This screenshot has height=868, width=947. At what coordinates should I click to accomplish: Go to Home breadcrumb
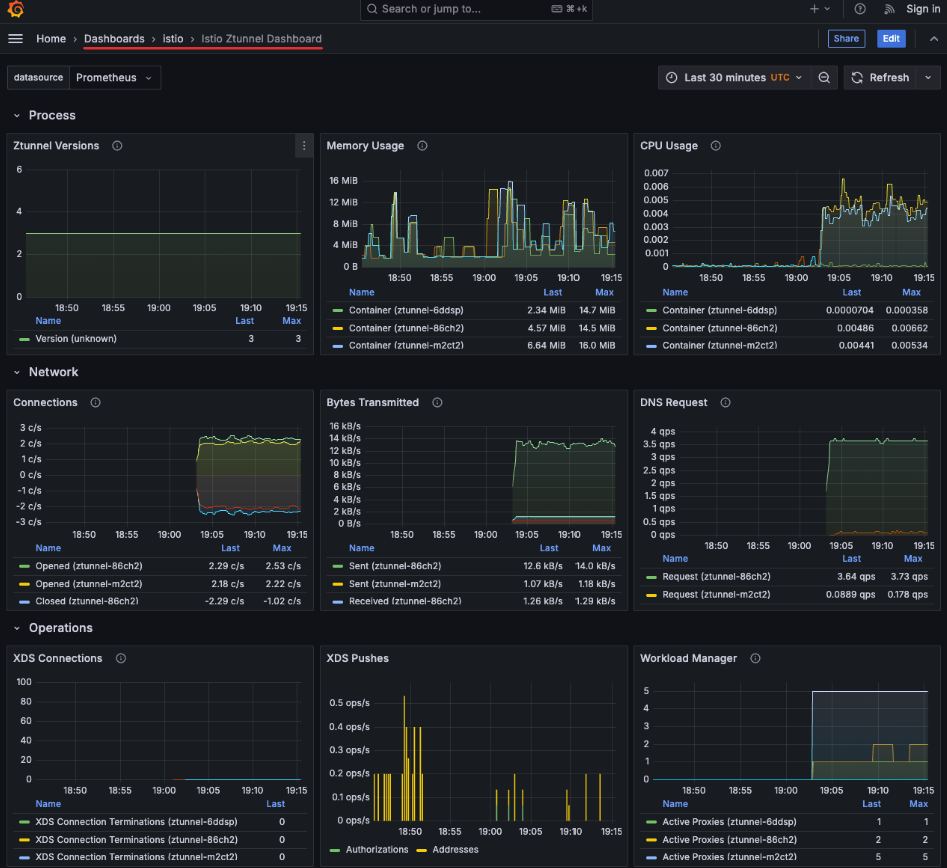[x=51, y=39]
